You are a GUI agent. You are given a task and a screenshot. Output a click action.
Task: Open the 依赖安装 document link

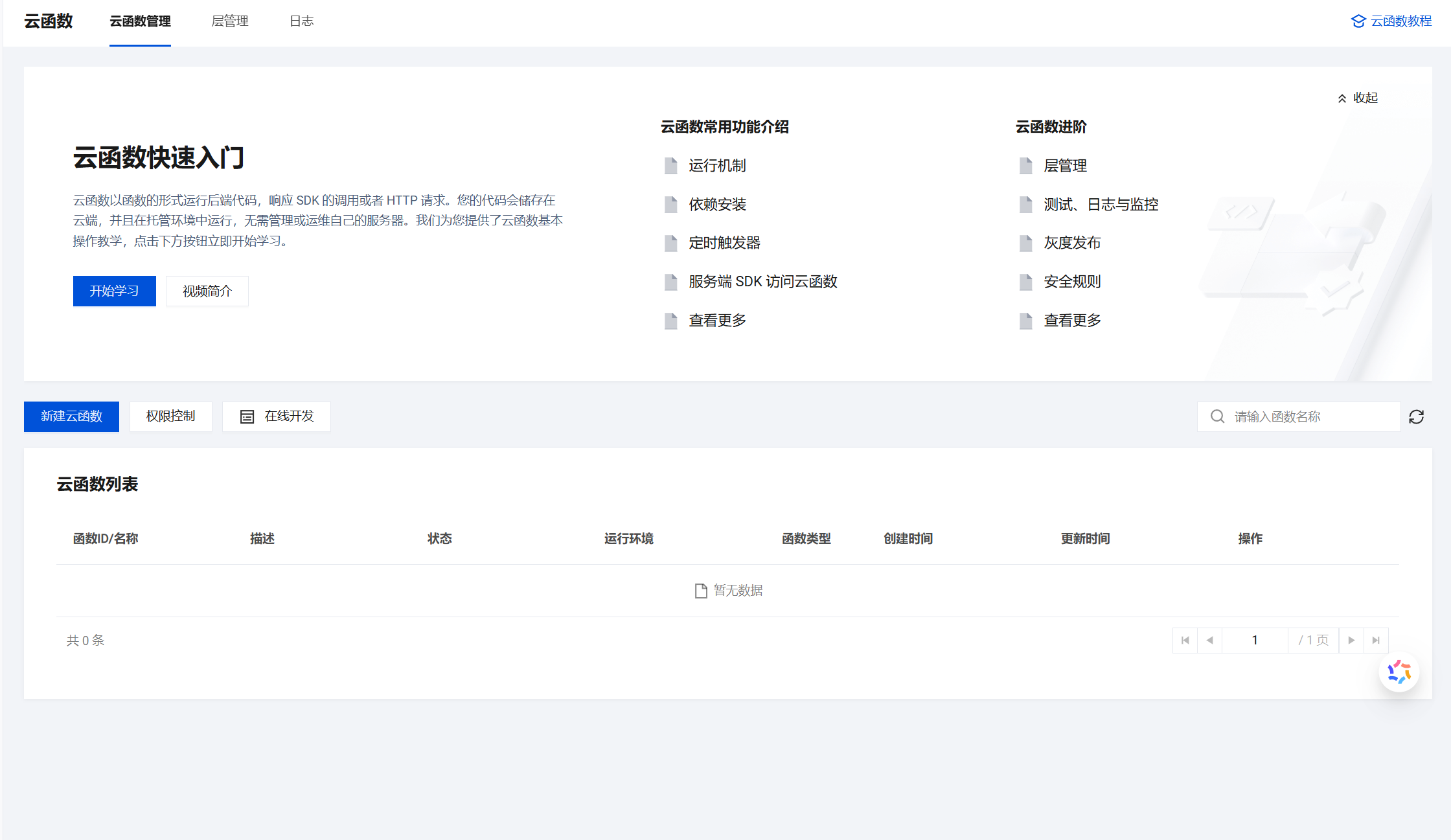click(717, 205)
